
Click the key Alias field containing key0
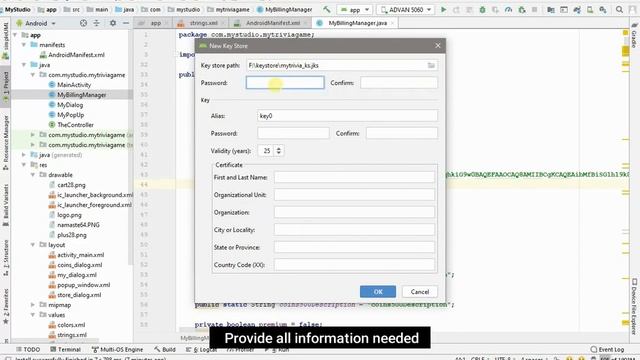347,116
